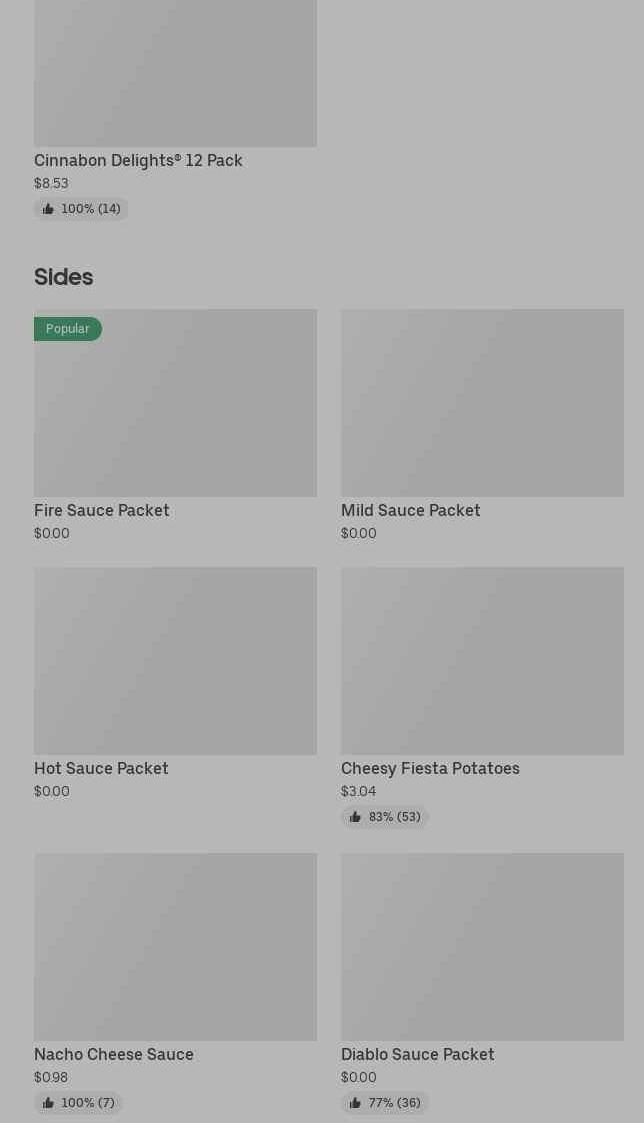Click thumbs-up icon under Cinnabon Delights
The height and width of the screenshot is (1123, 644).
coord(48,209)
